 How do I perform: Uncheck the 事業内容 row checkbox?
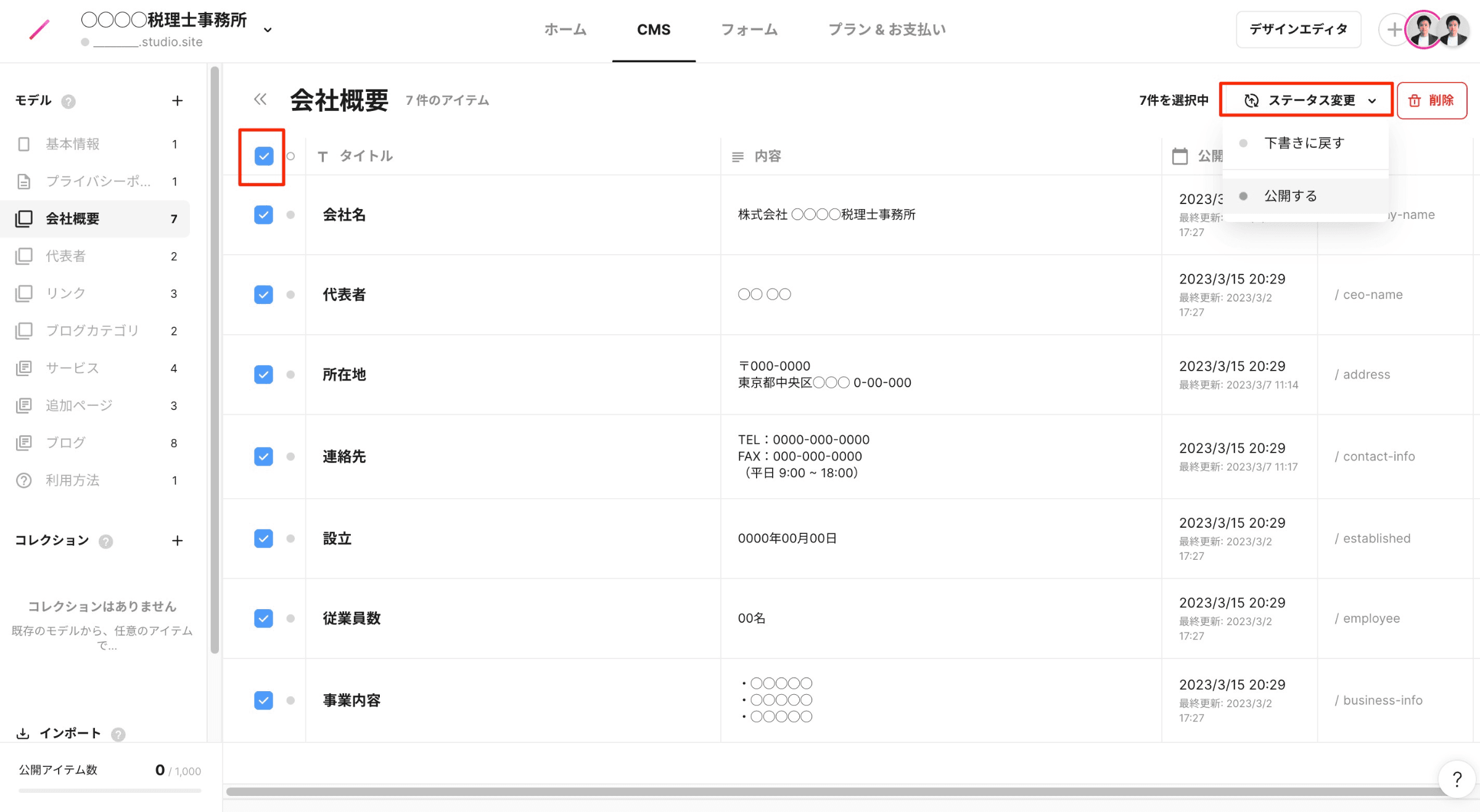(263, 700)
